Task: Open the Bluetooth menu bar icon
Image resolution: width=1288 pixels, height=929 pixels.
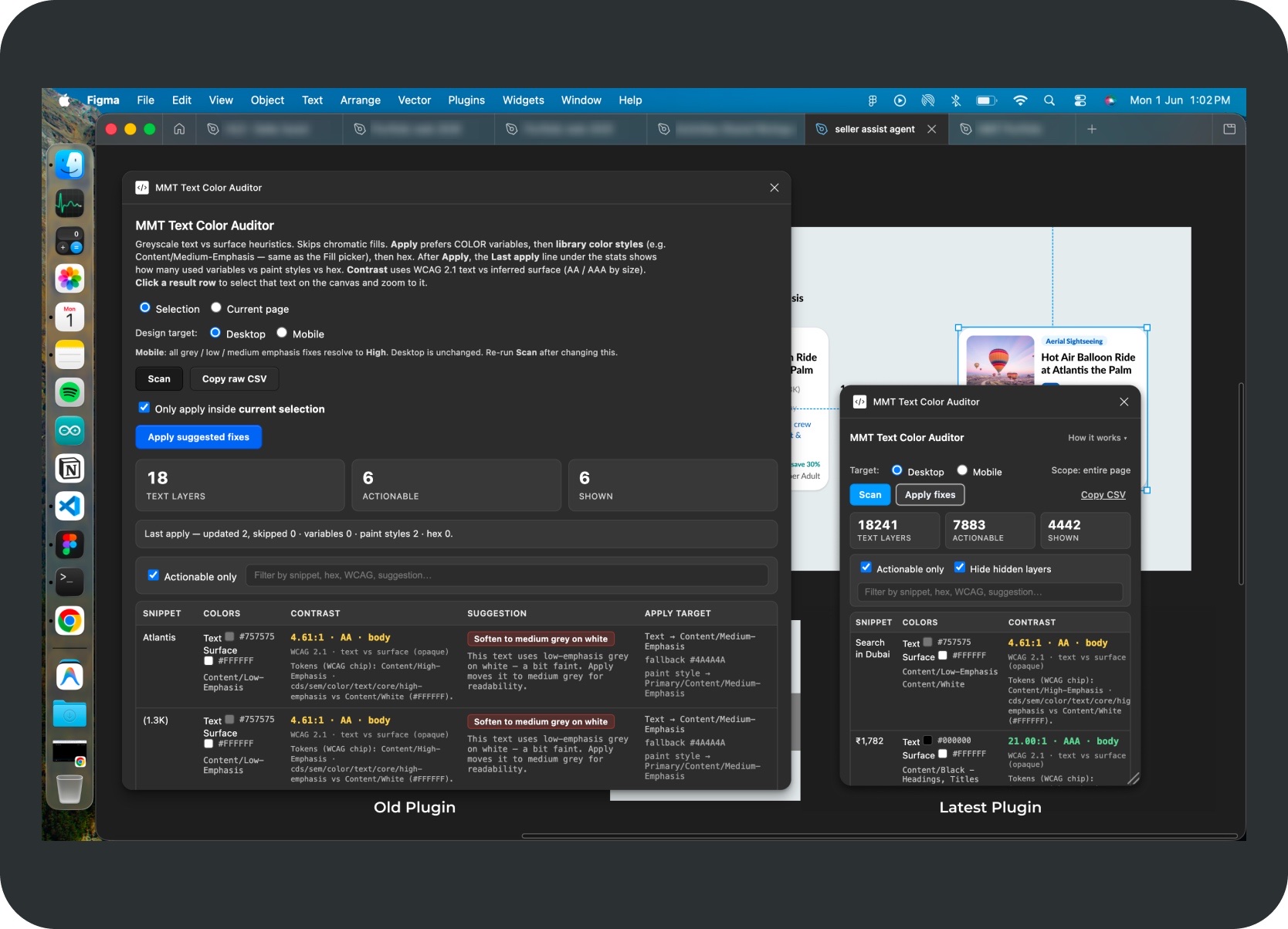Action: coord(956,100)
